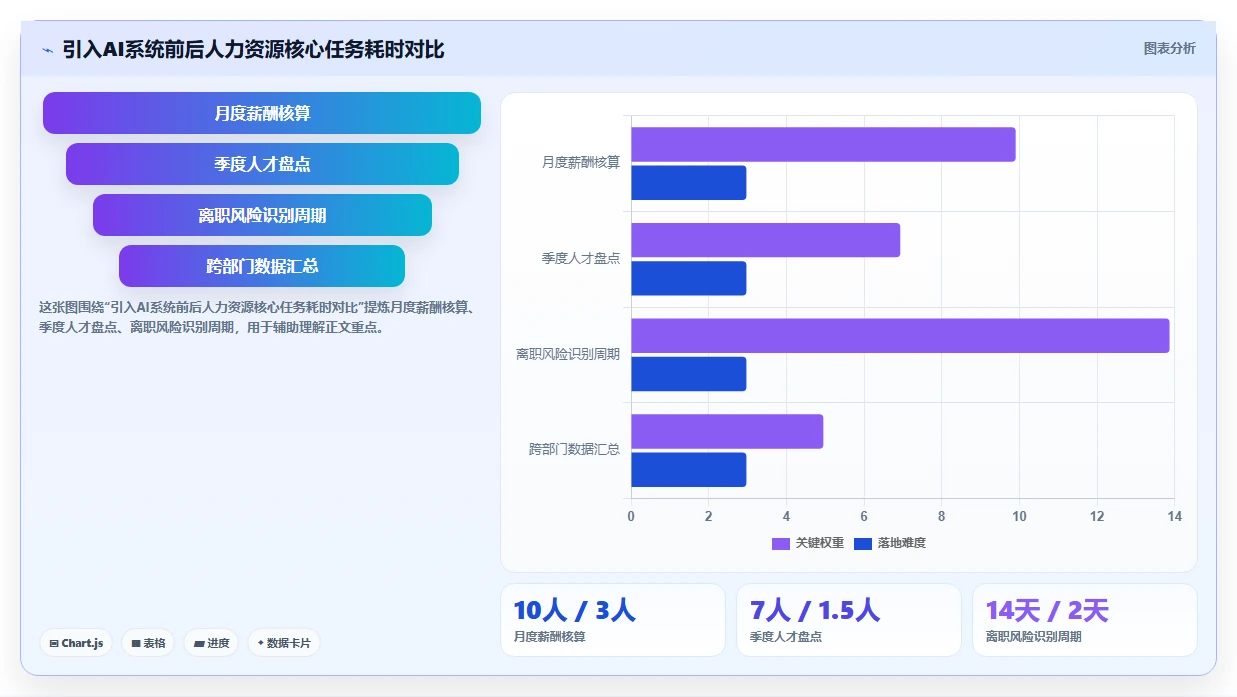This screenshot has width=1237, height=697.
Task: Click the chart y-axis label 季度人才盘点
Action: pyautogui.click(x=581, y=258)
